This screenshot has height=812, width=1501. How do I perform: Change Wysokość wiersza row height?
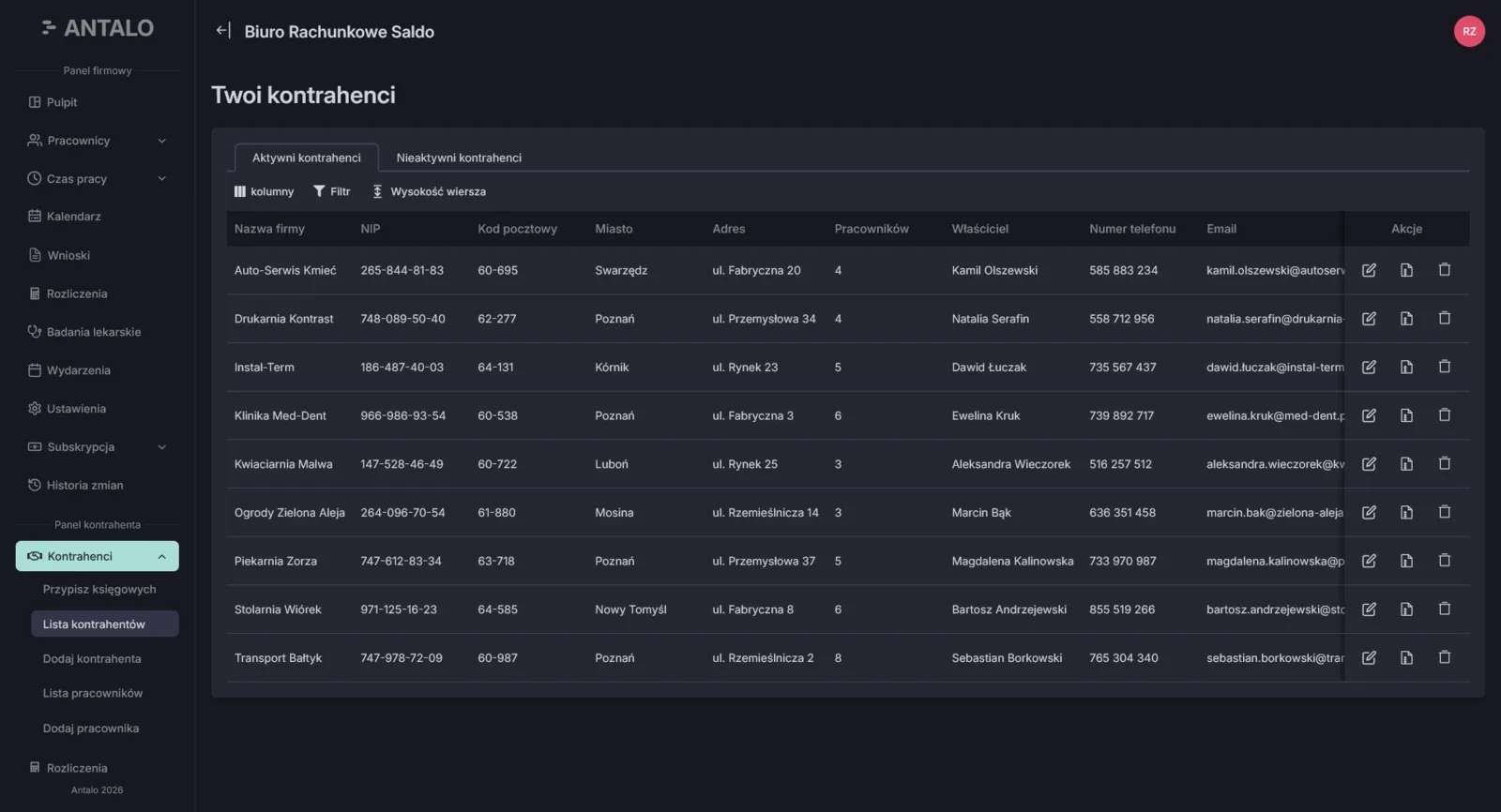[x=430, y=191]
